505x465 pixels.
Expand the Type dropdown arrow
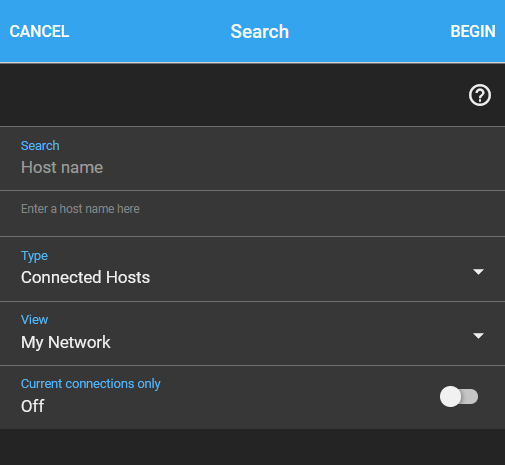point(478,272)
